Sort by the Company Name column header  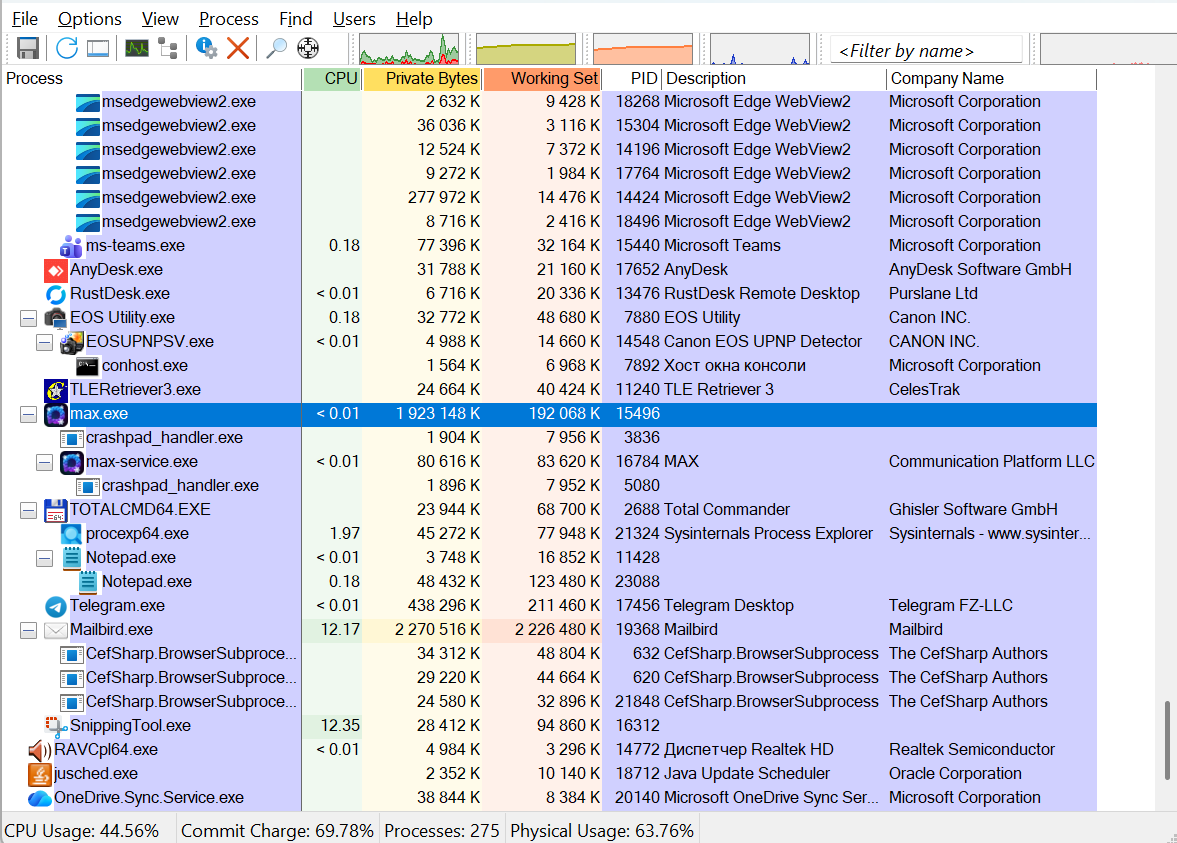click(x=992, y=79)
